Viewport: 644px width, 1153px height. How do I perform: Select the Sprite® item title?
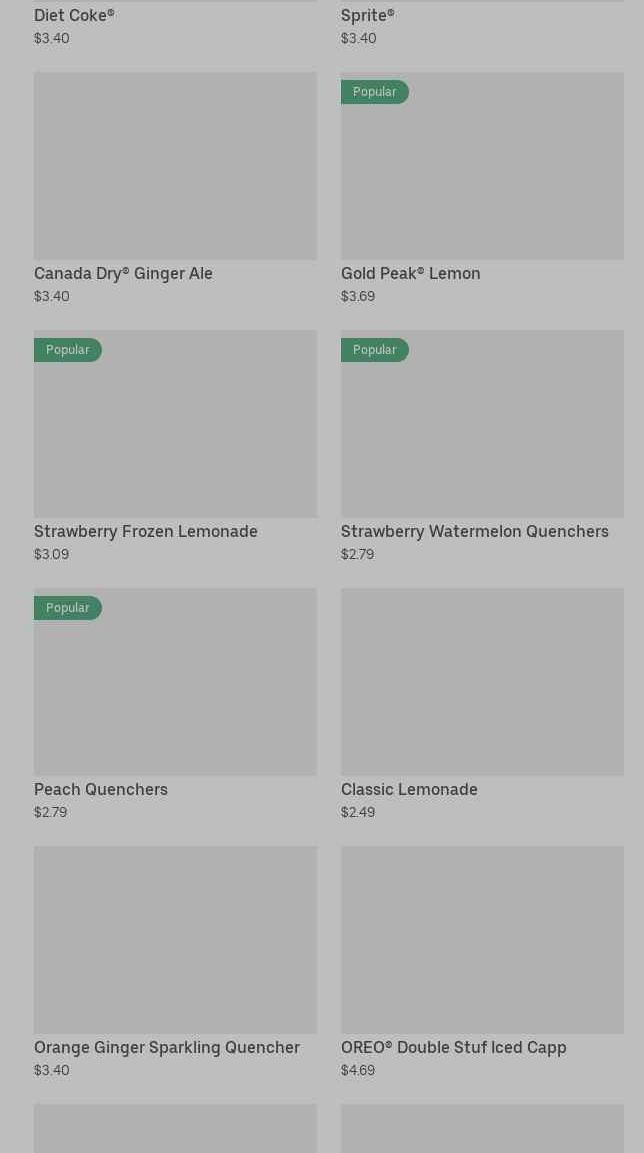coord(367,16)
